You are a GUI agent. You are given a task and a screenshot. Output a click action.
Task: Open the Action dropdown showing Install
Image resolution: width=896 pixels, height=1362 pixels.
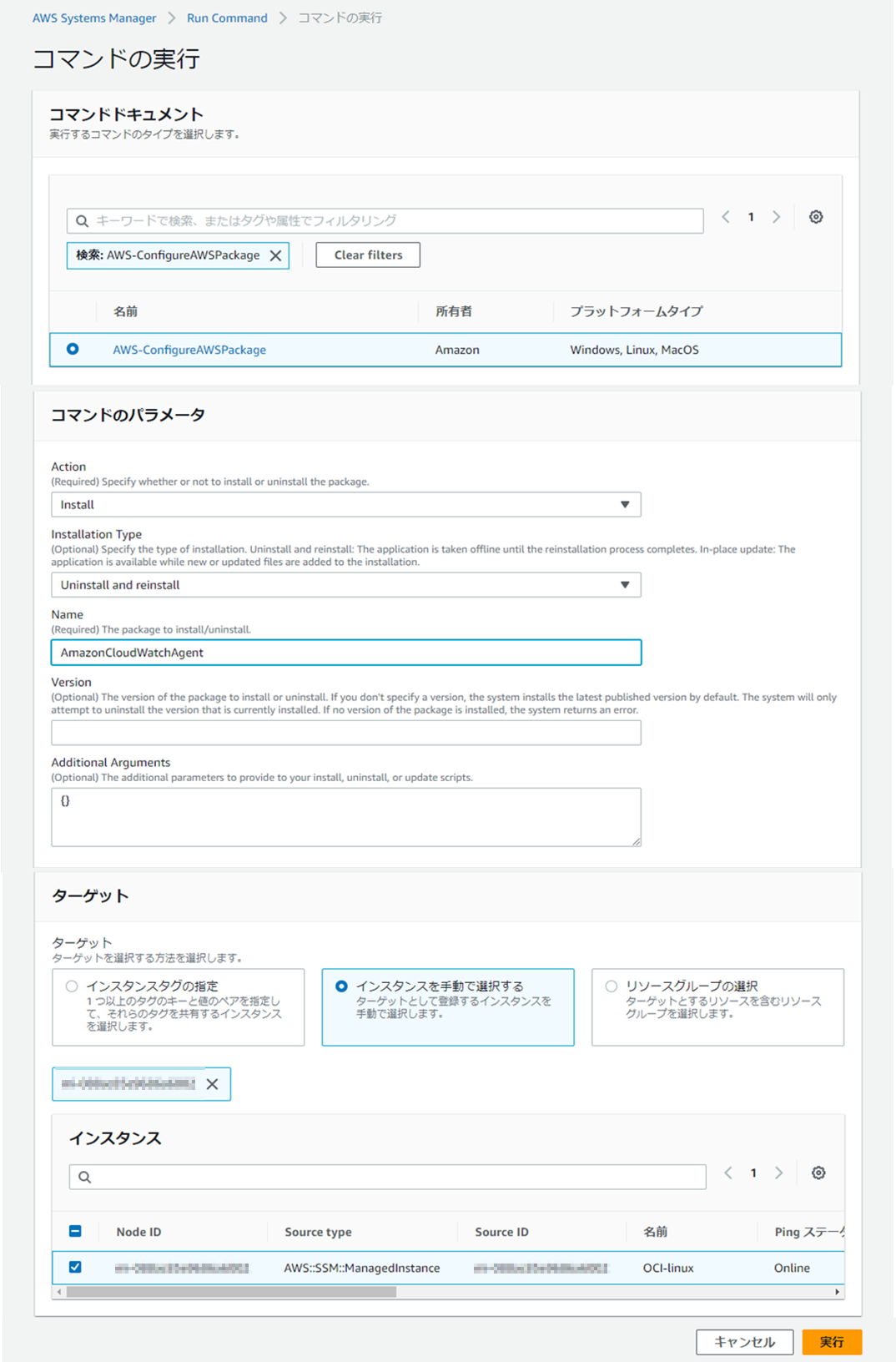[x=346, y=504]
